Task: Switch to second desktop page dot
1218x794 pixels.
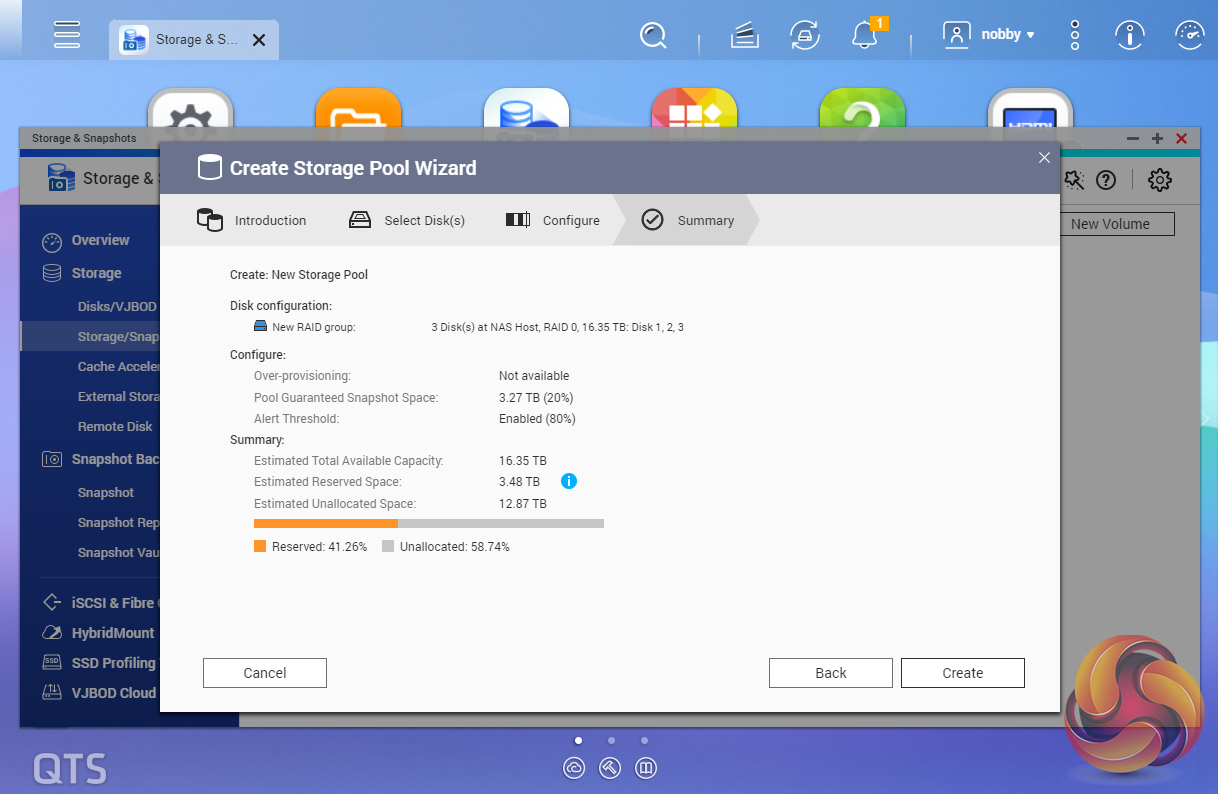Action: [611, 741]
